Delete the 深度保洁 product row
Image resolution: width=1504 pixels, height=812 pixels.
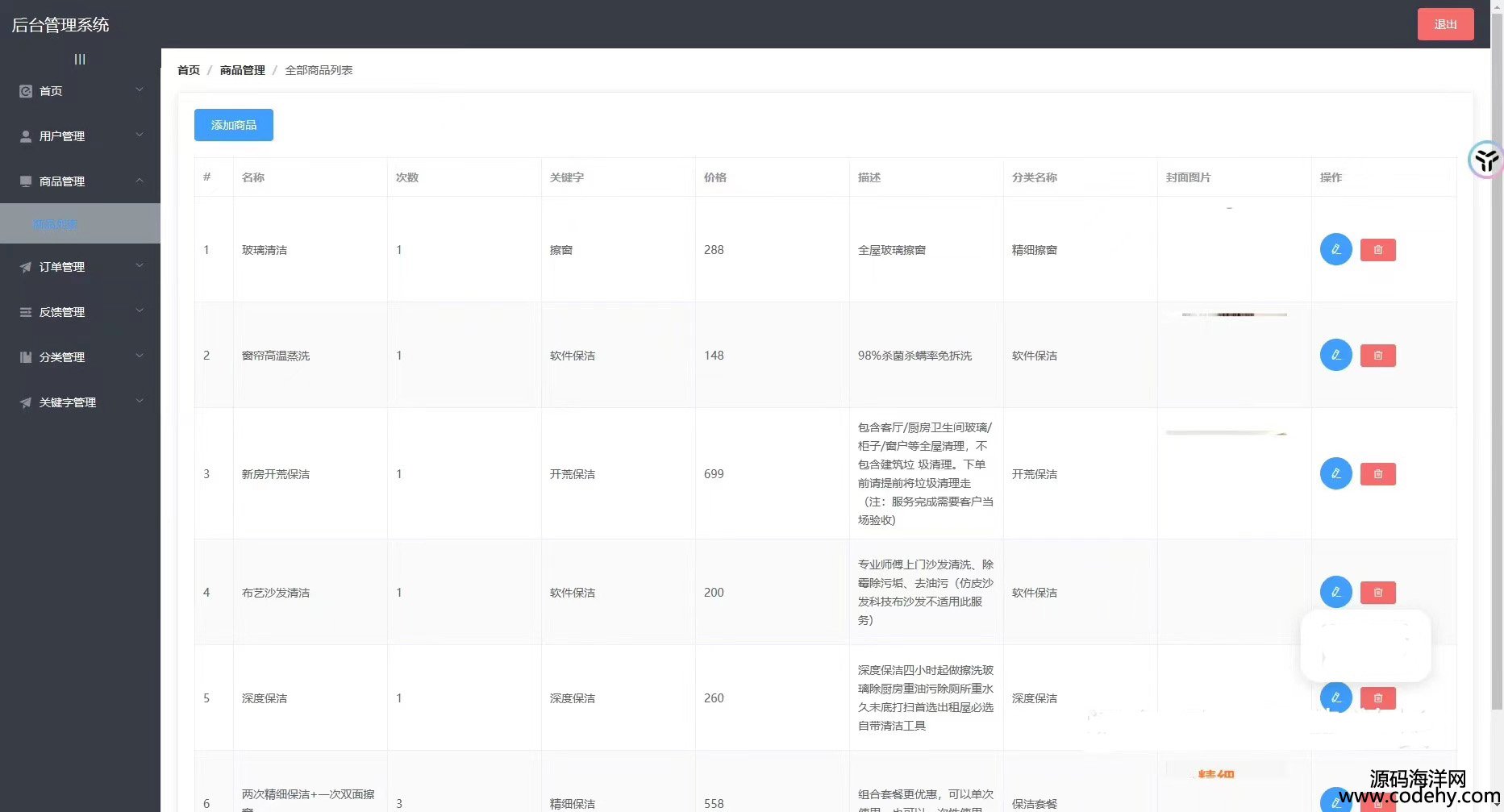(1377, 698)
